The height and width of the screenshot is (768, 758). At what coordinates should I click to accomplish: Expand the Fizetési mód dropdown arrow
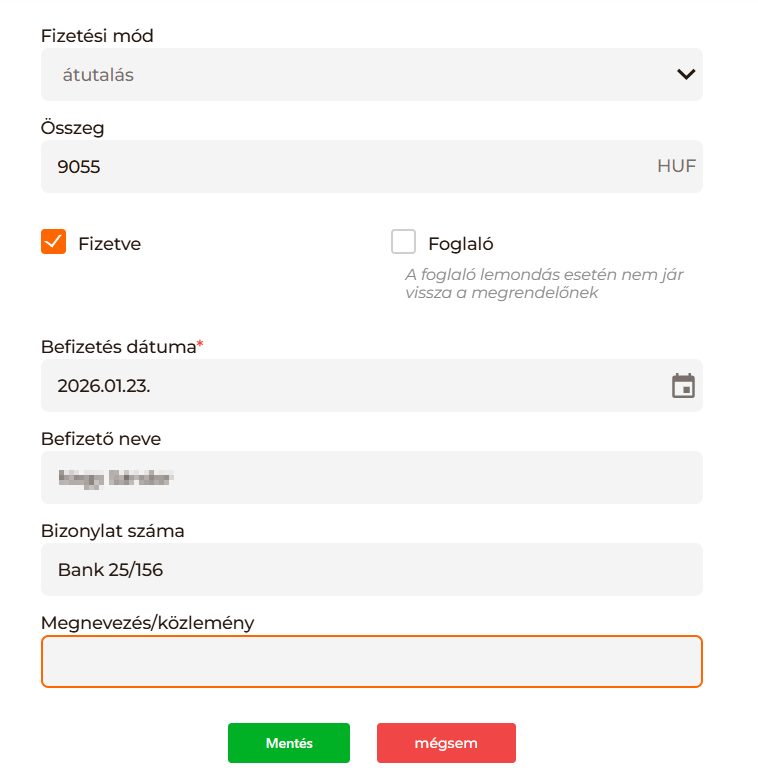click(x=685, y=74)
